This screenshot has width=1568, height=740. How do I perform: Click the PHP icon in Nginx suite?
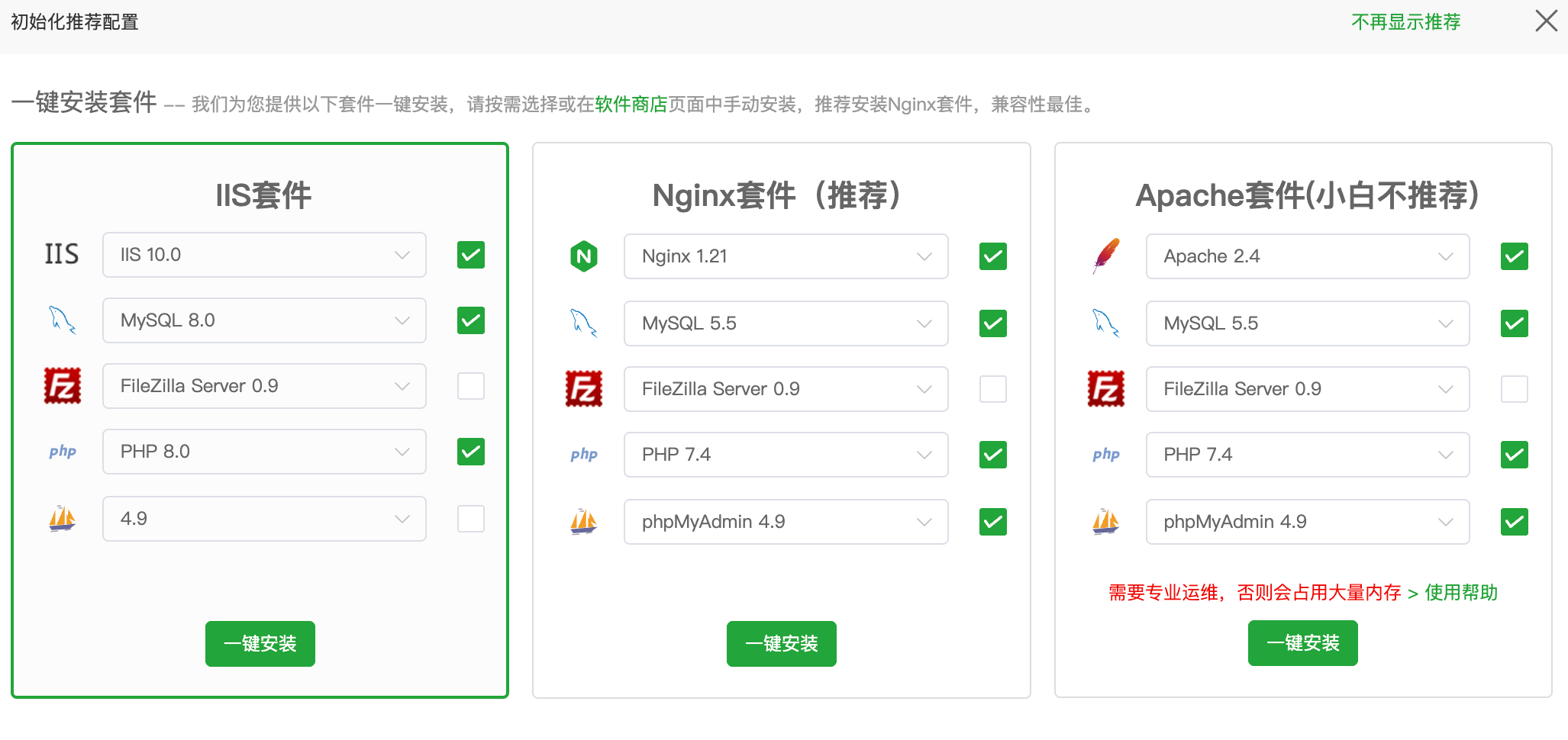coord(584,454)
